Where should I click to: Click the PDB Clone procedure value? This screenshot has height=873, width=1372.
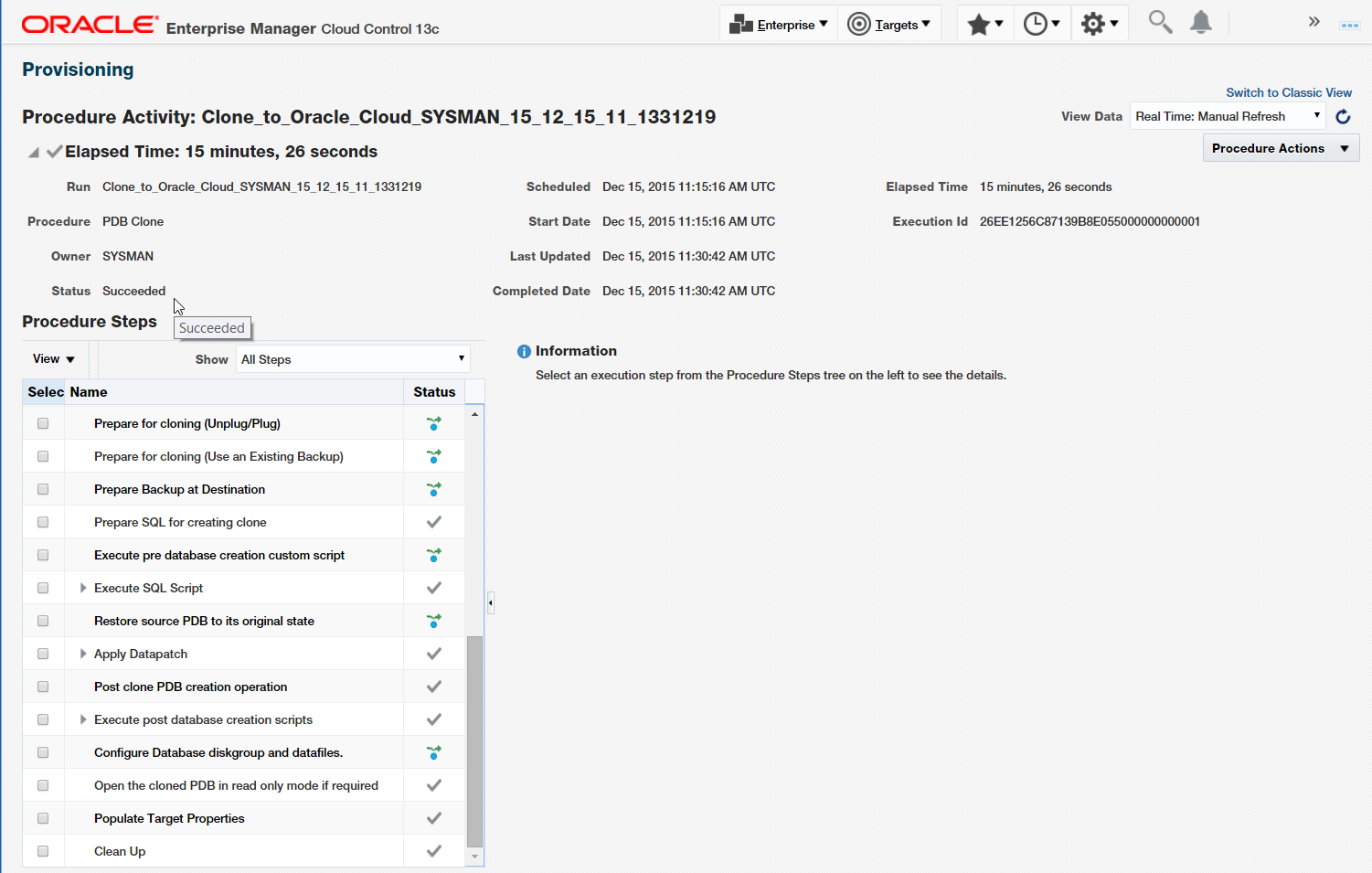133,221
